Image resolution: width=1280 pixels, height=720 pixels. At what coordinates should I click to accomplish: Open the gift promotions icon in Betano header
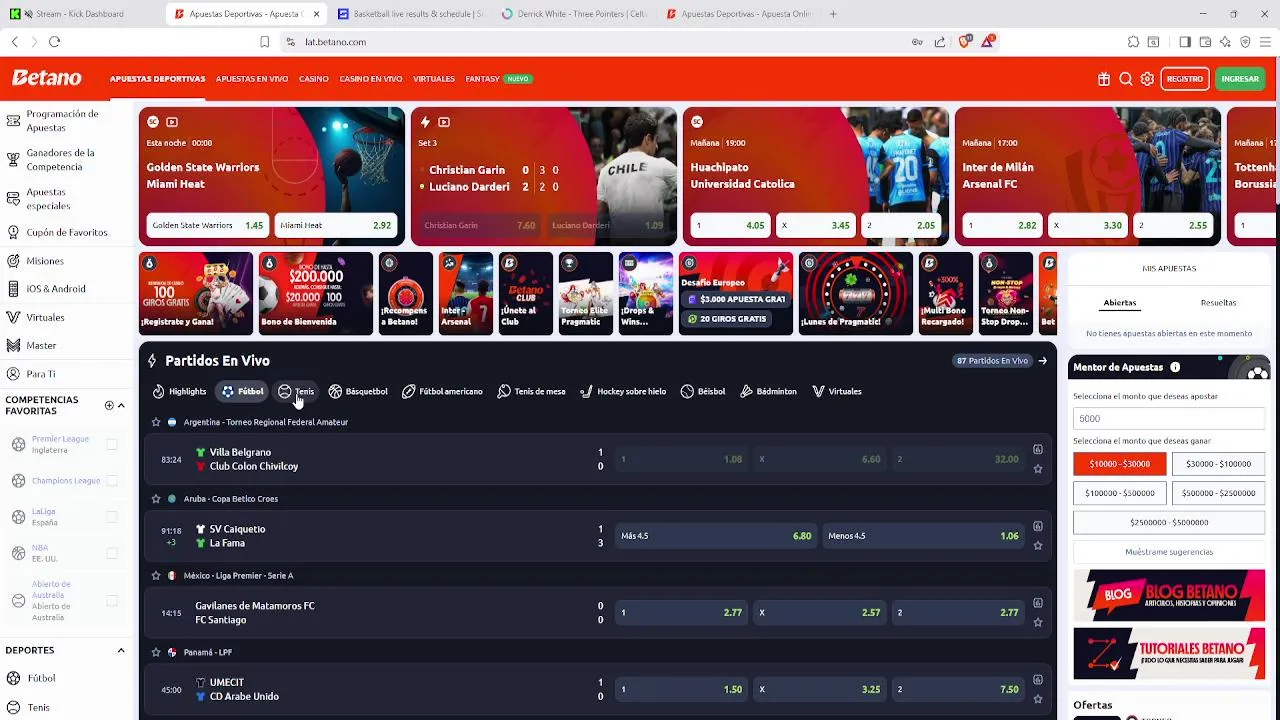point(1104,79)
